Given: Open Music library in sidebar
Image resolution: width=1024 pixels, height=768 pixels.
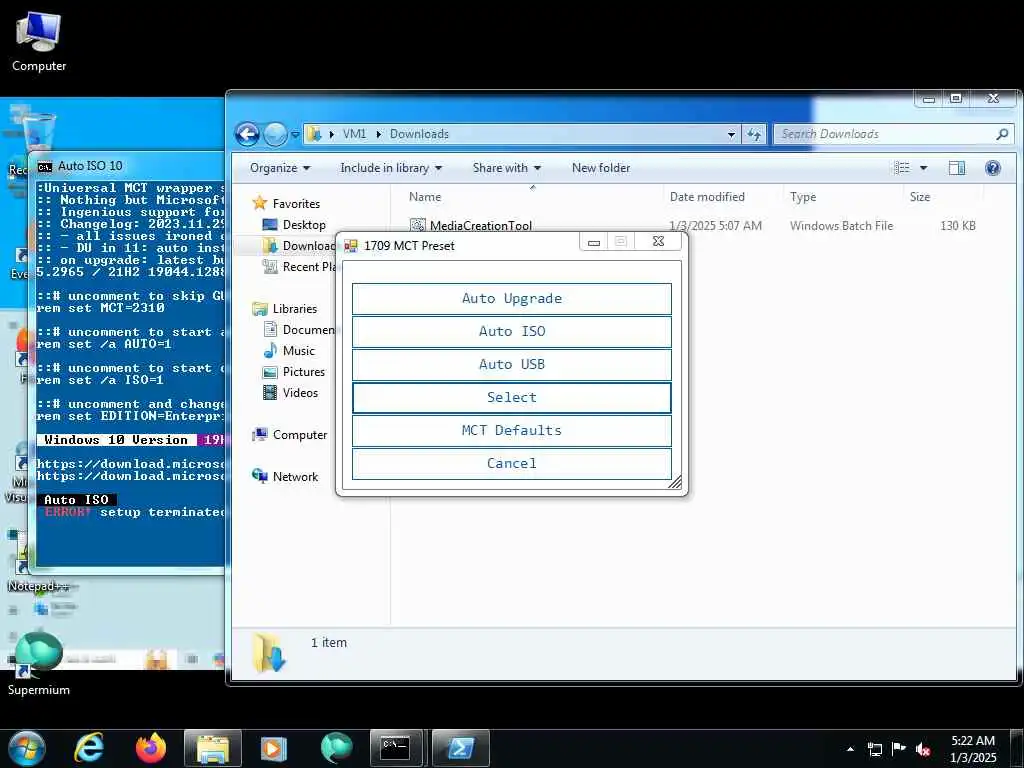Looking at the screenshot, I should click(x=298, y=351).
